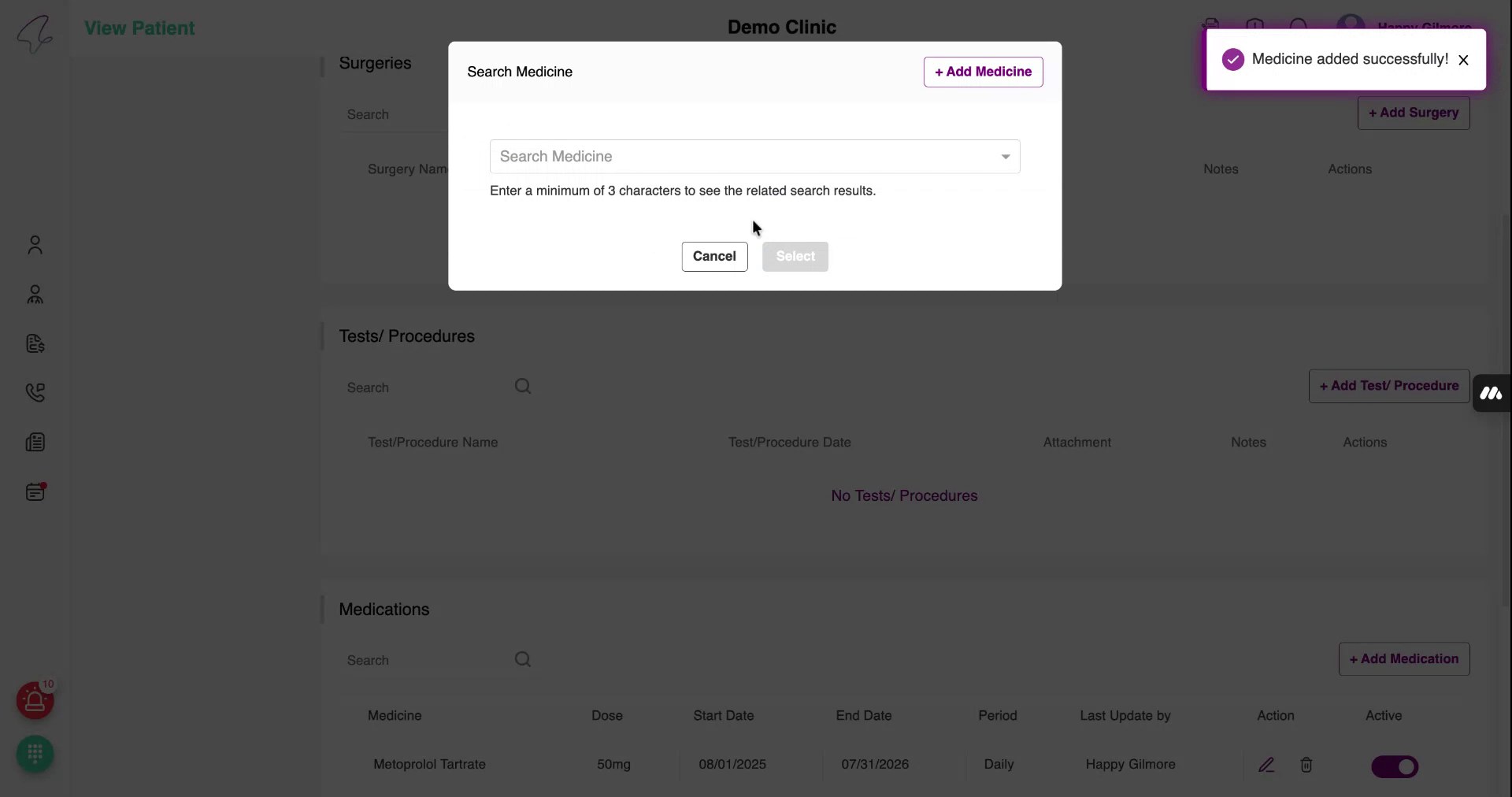Toggle the Active switch for Metoprolol Tartrate
The height and width of the screenshot is (797, 1512).
click(x=1394, y=766)
